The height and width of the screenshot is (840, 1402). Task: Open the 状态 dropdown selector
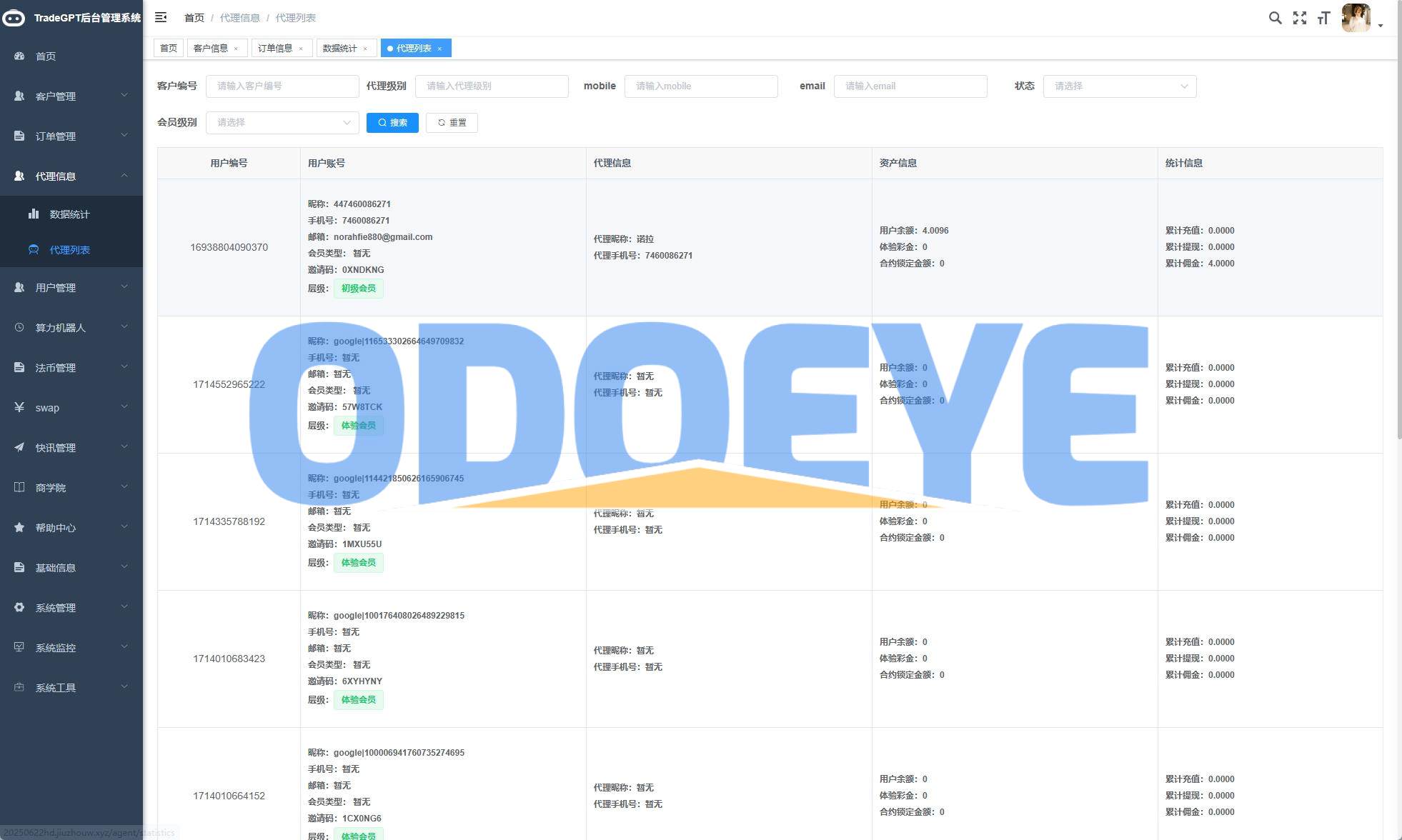(1119, 86)
